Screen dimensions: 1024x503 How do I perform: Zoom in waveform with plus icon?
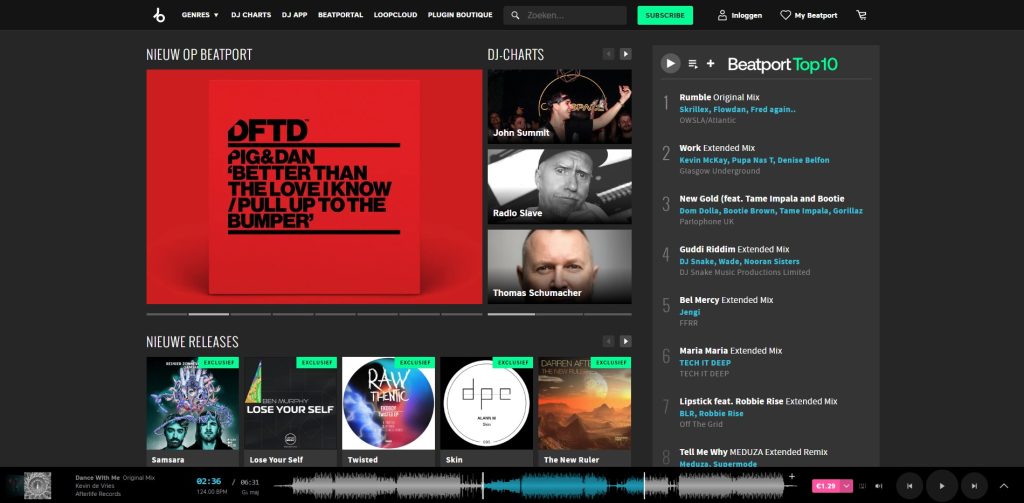pos(792,477)
